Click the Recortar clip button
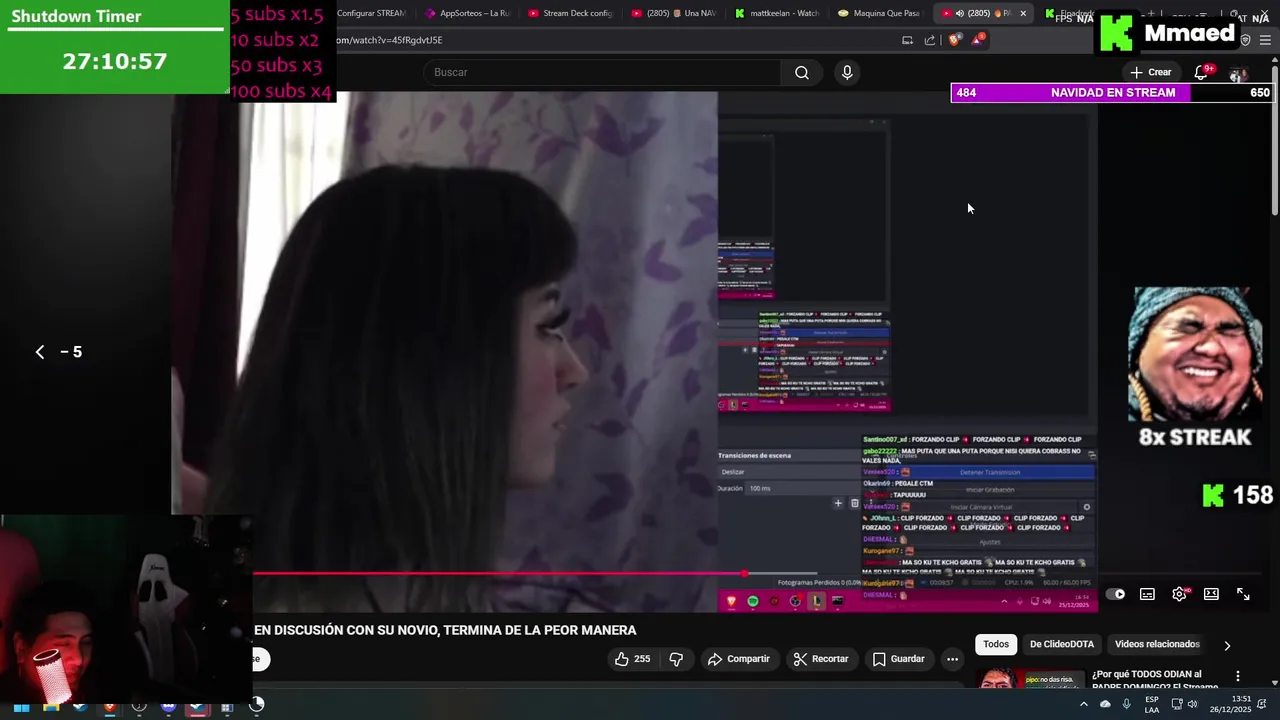This screenshot has width=1280, height=720. click(x=820, y=659)
